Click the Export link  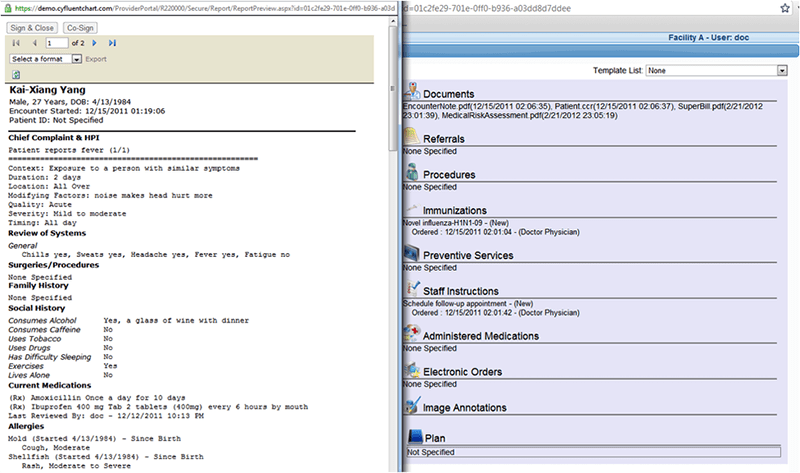point(96,59)
